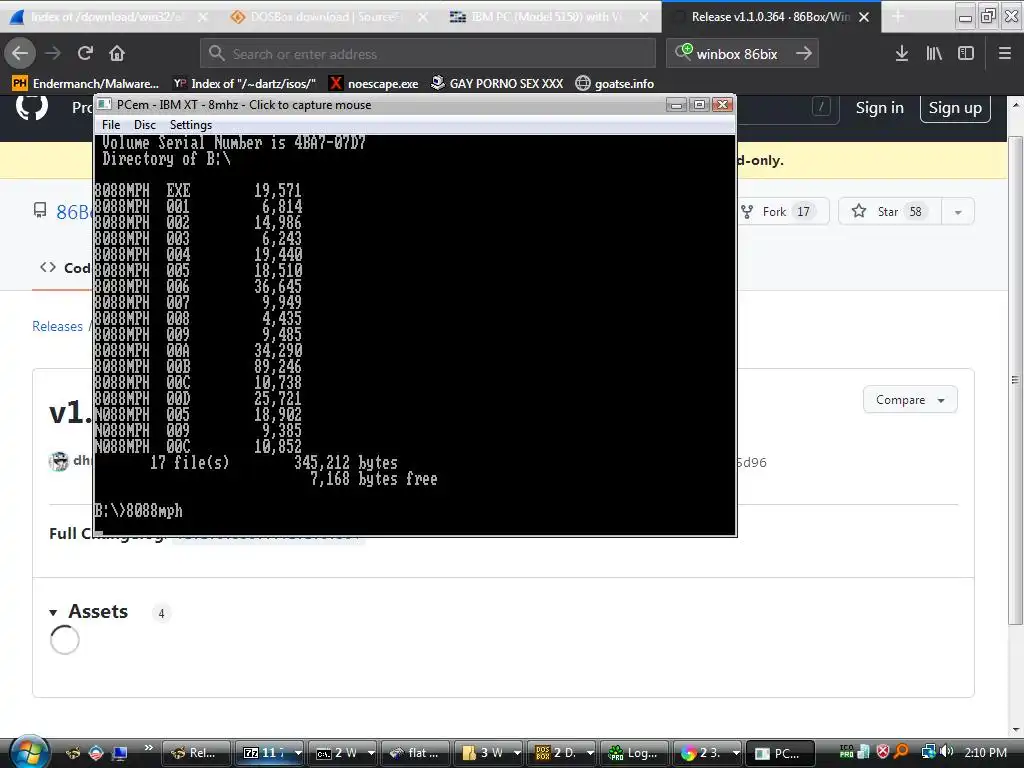Click the network tray icon

click(x=928, y=752)
